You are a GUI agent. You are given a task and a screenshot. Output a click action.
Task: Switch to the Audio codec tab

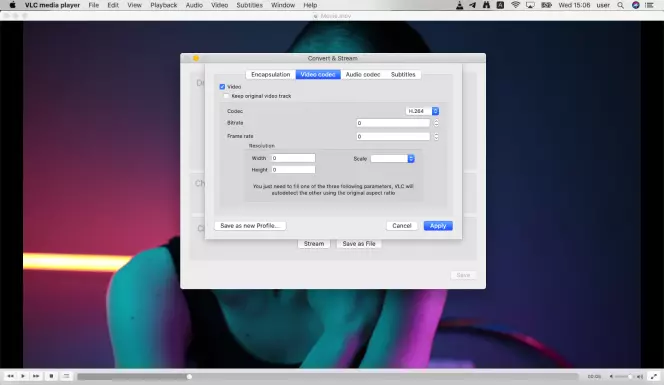pos(363,75)
